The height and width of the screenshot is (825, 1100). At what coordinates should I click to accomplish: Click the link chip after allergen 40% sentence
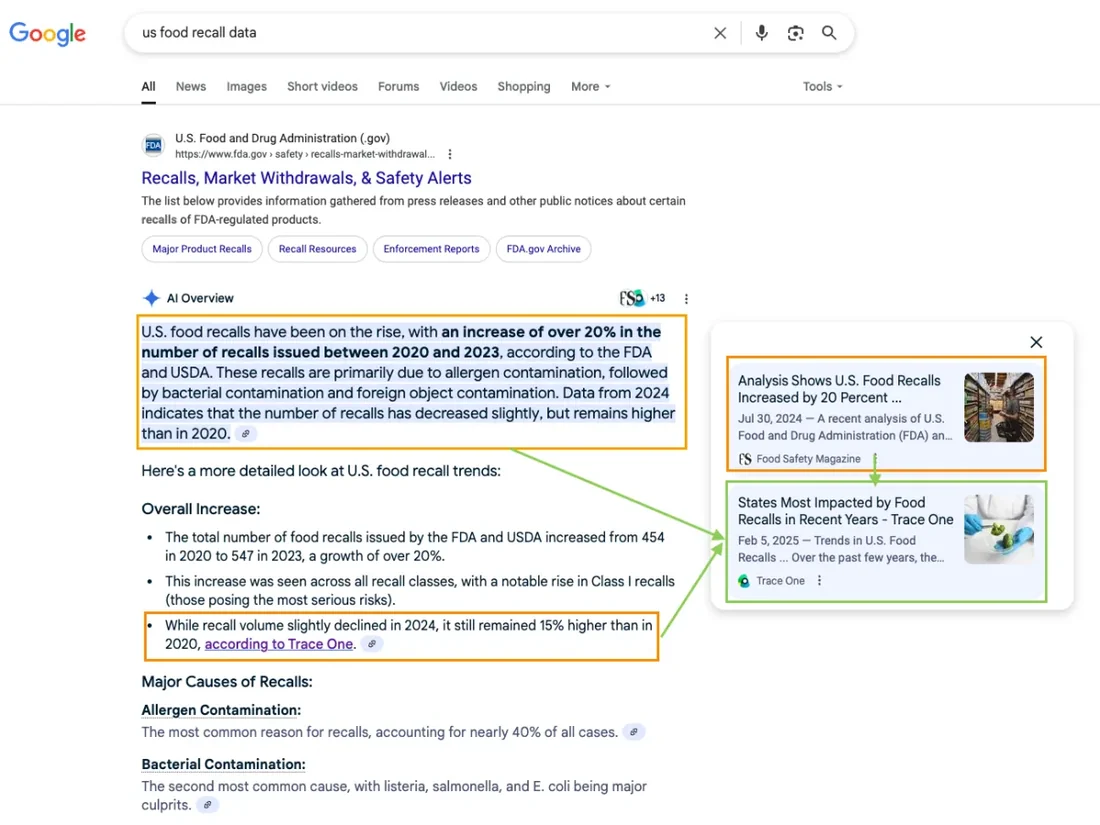[633, 732]
